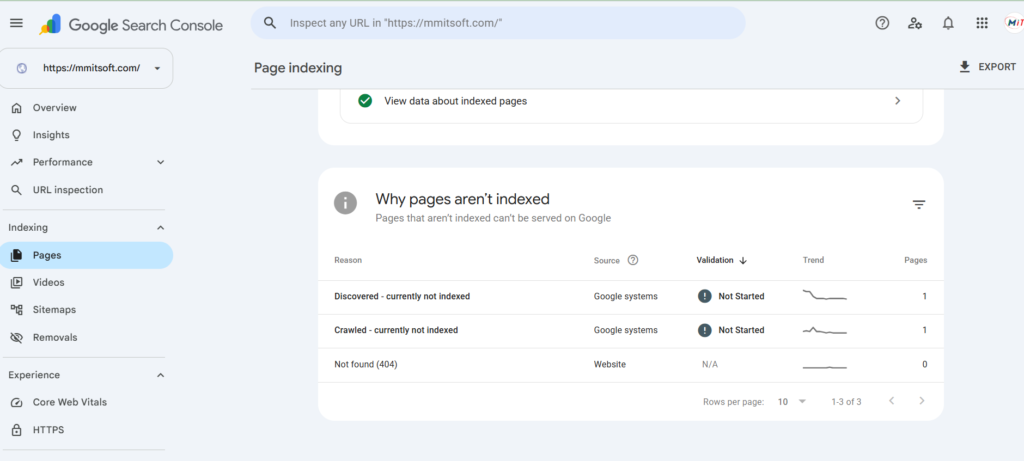This screenshot has height=461, width=1024.
Task: Click the Export download icon
Action: 965,67
